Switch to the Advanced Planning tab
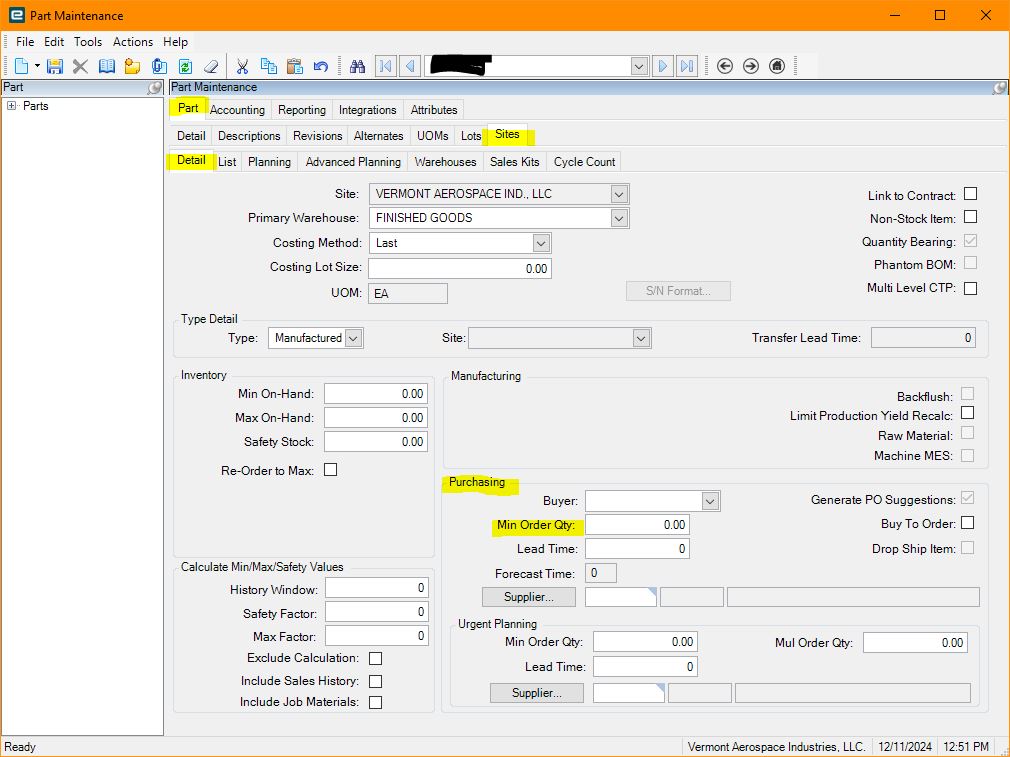This screenshot has height=757, width=1010. pos(353,162)
